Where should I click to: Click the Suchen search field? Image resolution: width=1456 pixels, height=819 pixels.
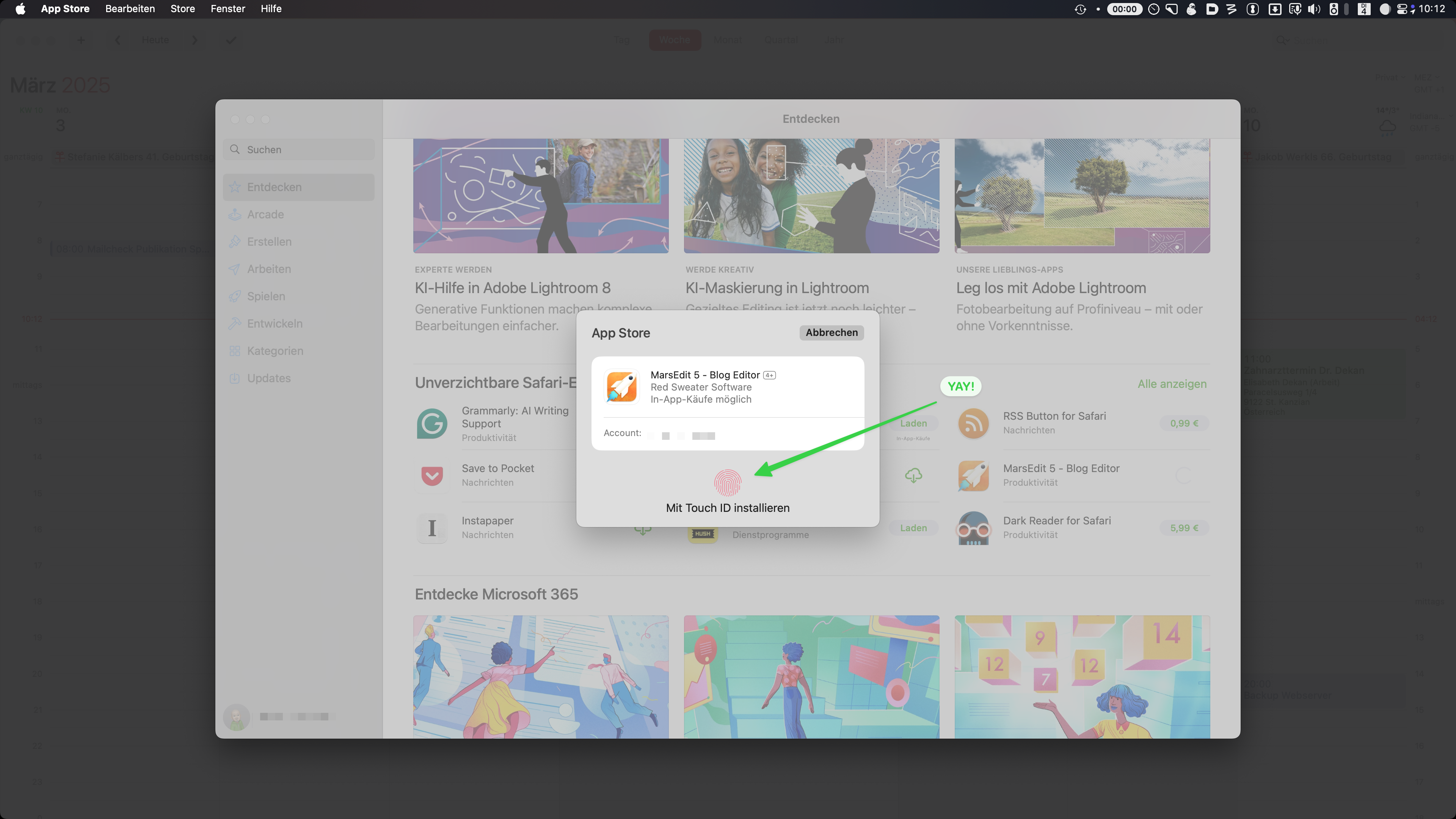coord(298,149)
